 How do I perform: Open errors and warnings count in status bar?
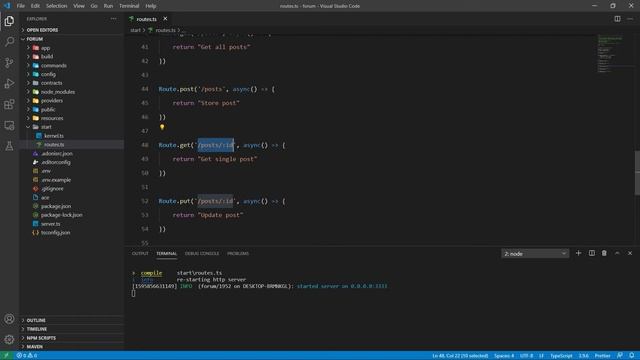[27, 356]
